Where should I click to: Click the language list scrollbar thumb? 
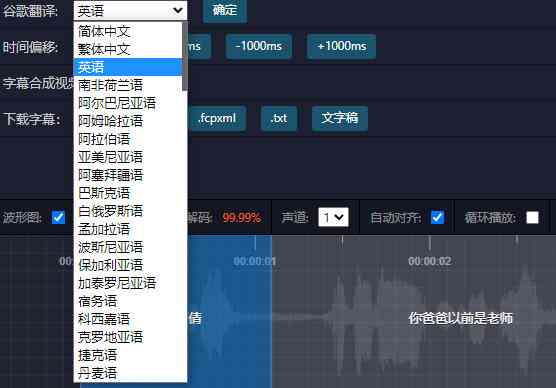coord(185,56)
